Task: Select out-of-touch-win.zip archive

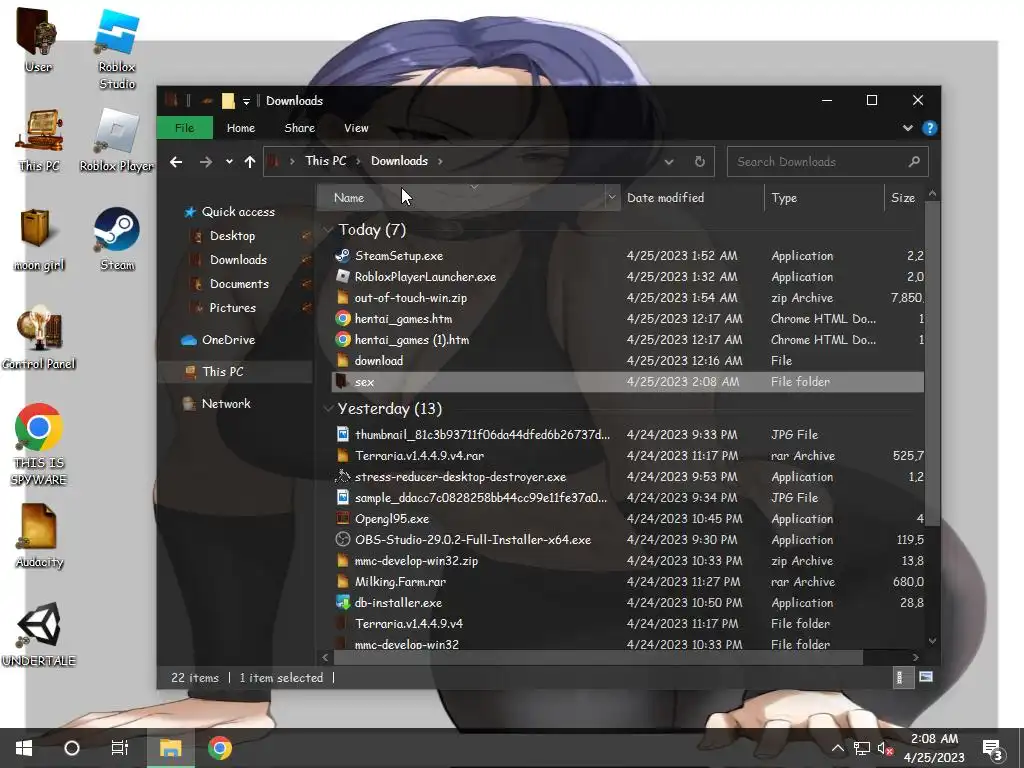Action: click(410, 298)
